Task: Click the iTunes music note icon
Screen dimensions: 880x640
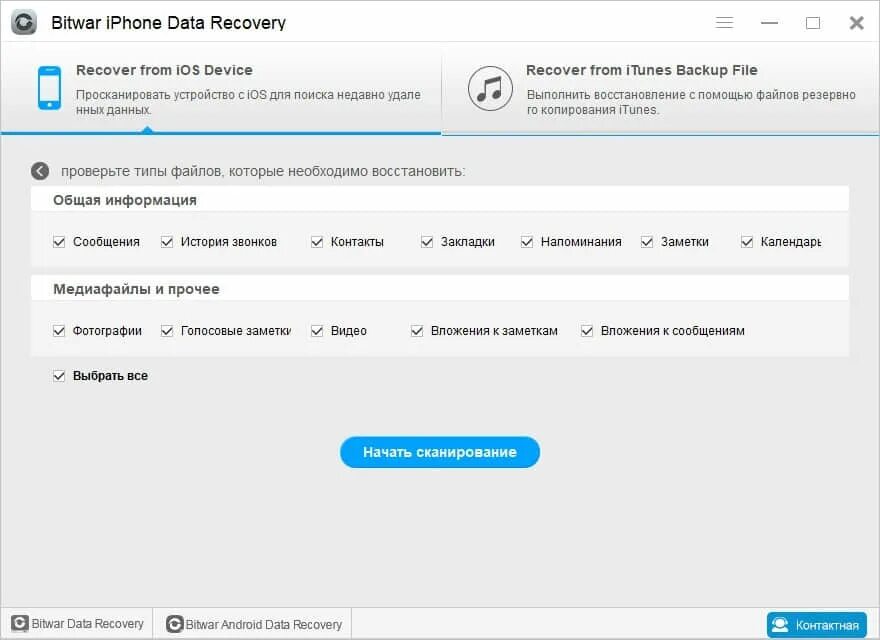Action: click(490, 88)
